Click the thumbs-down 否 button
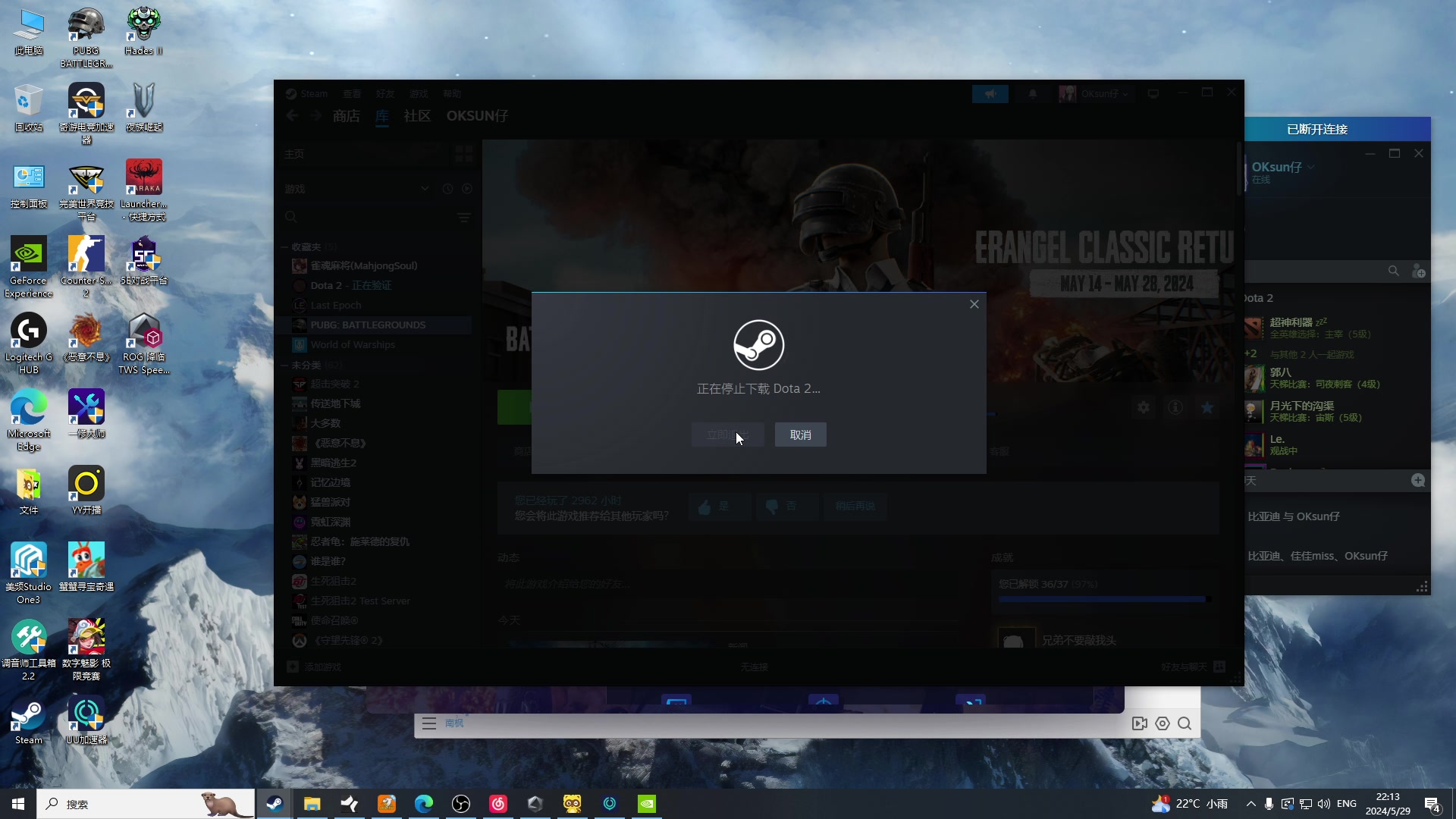Viewport: 1456px width, 819px height. [x=787, y=507]
